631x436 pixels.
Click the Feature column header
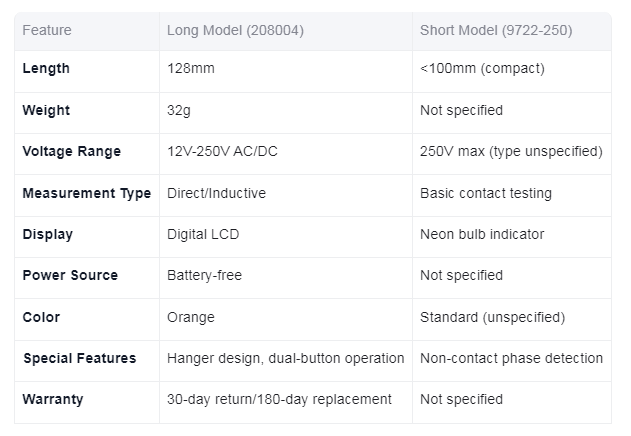pyautogui.click(x=47, y=30)
